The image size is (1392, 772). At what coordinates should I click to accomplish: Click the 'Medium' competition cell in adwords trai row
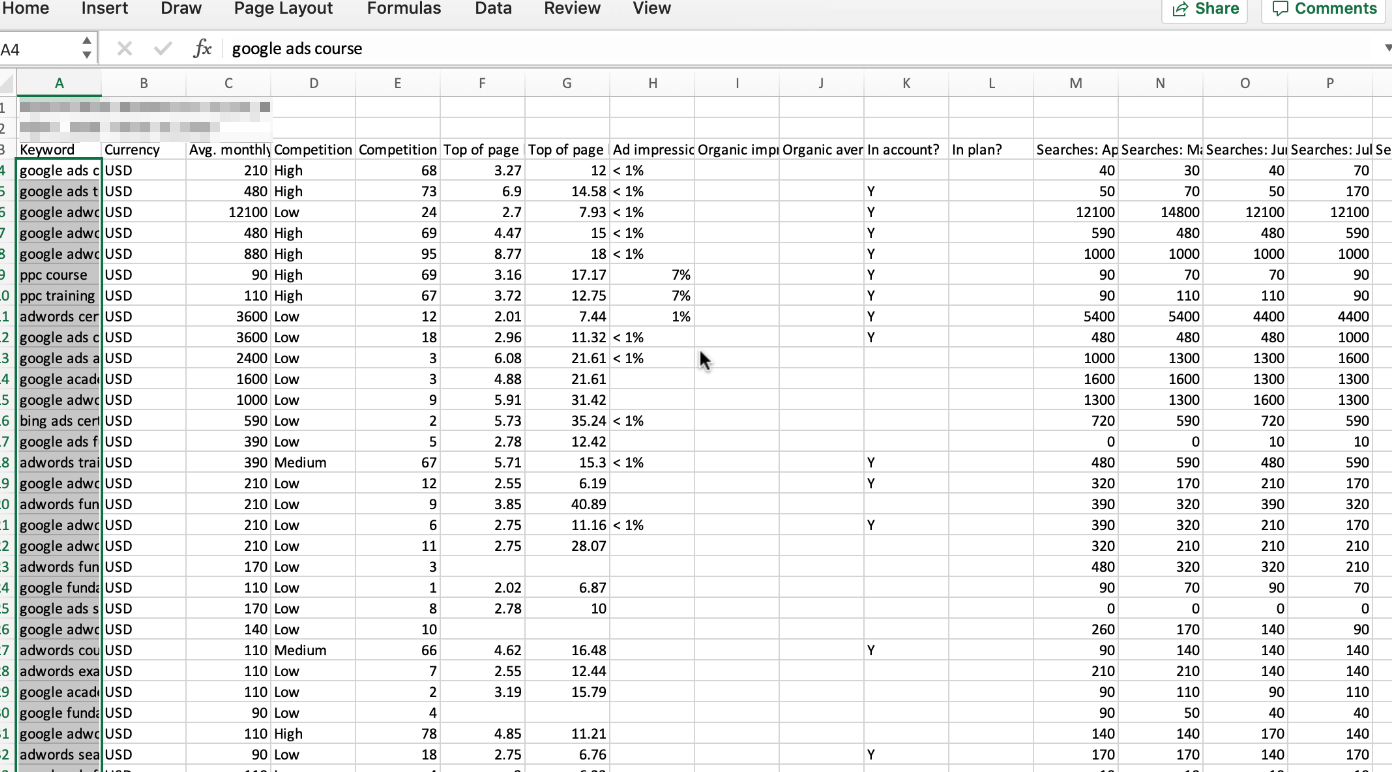click(x=313, y=463)
